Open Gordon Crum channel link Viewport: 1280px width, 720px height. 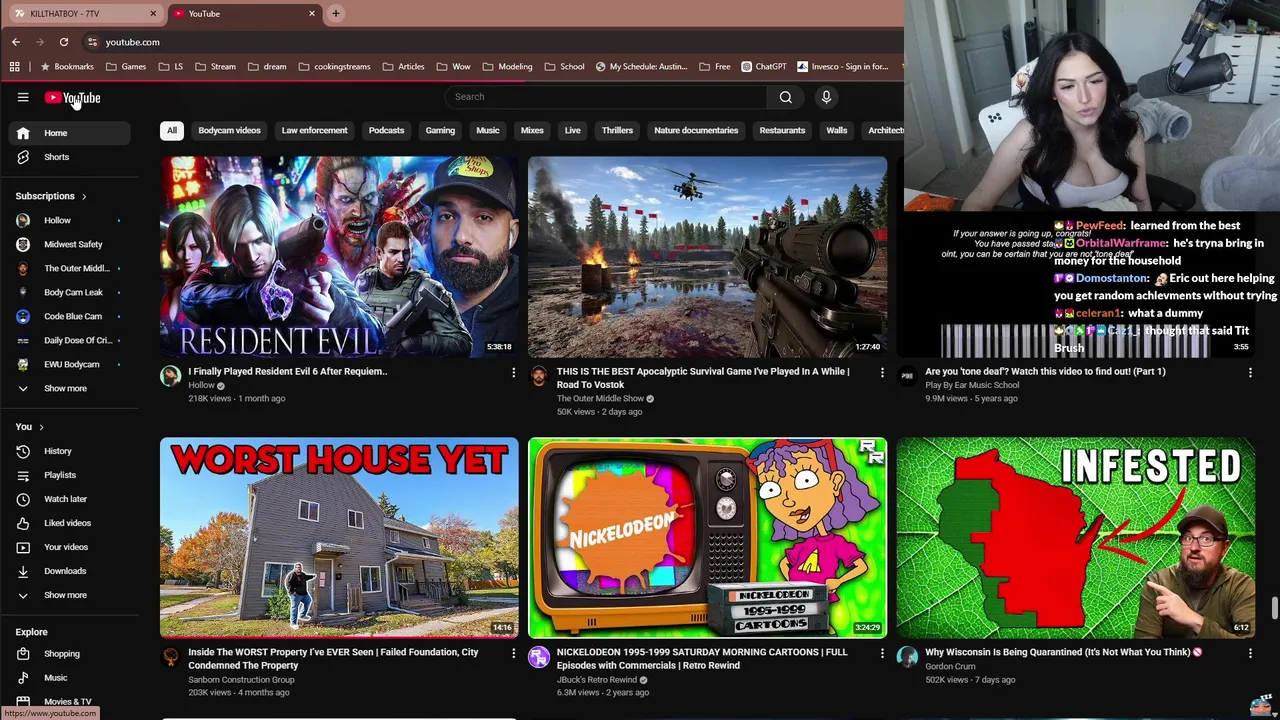click(950, 666)
